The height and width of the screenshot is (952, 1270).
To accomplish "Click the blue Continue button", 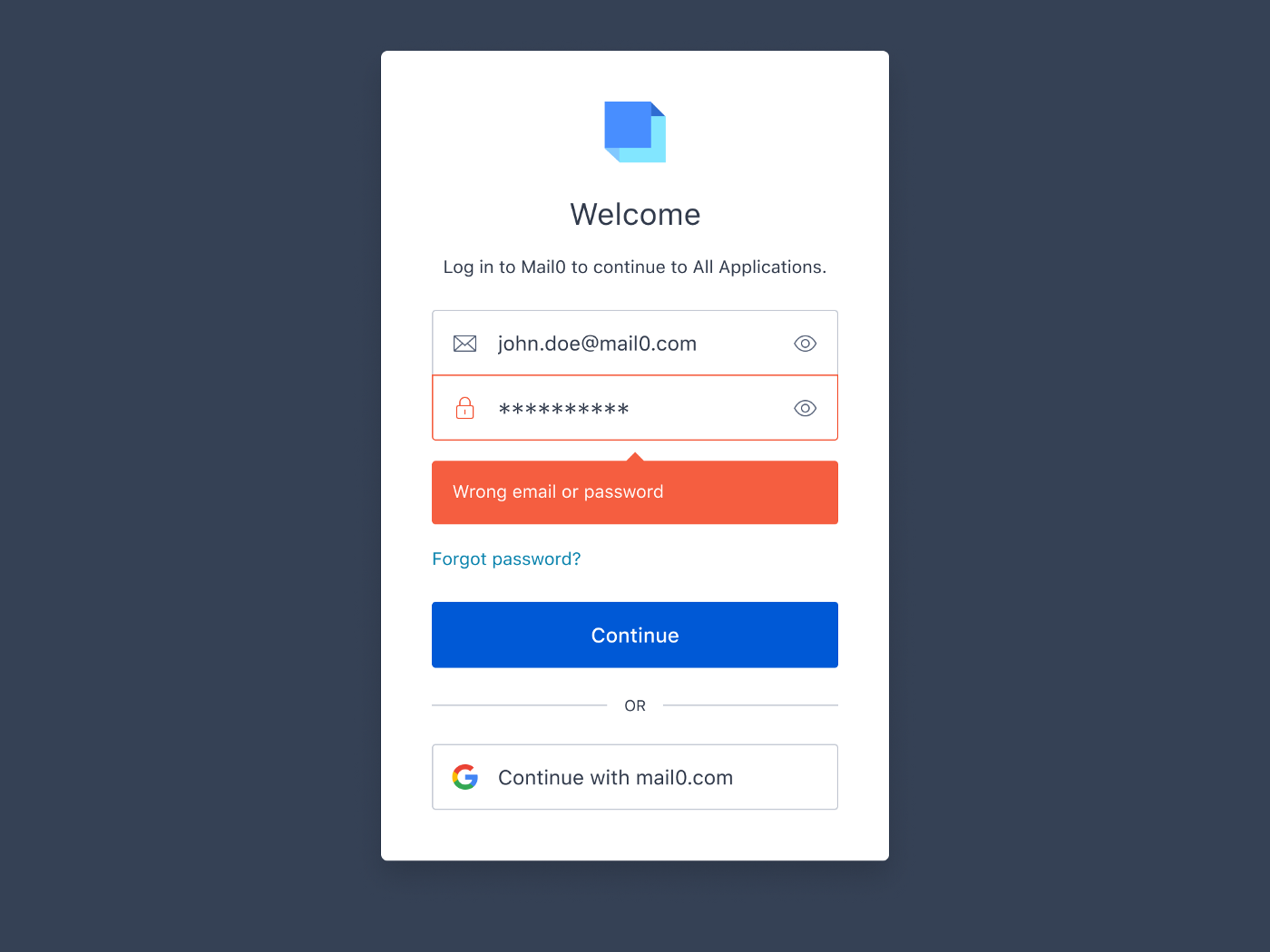I will (x=635, y=635).
